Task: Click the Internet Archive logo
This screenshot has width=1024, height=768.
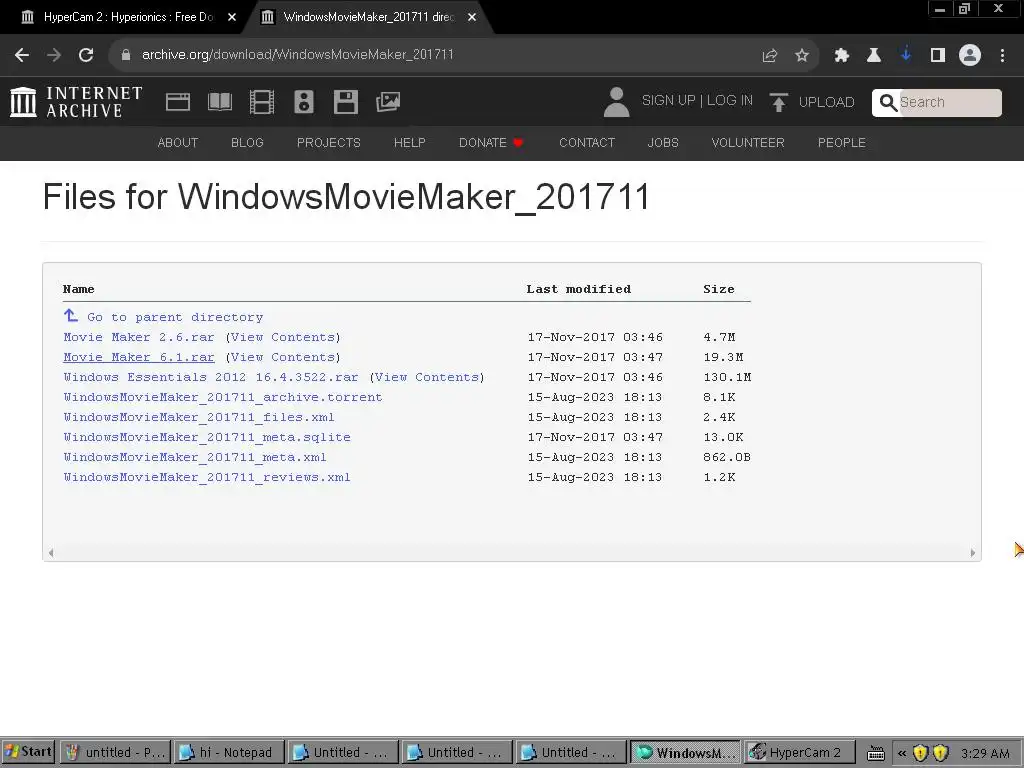Action: (76, 102)
